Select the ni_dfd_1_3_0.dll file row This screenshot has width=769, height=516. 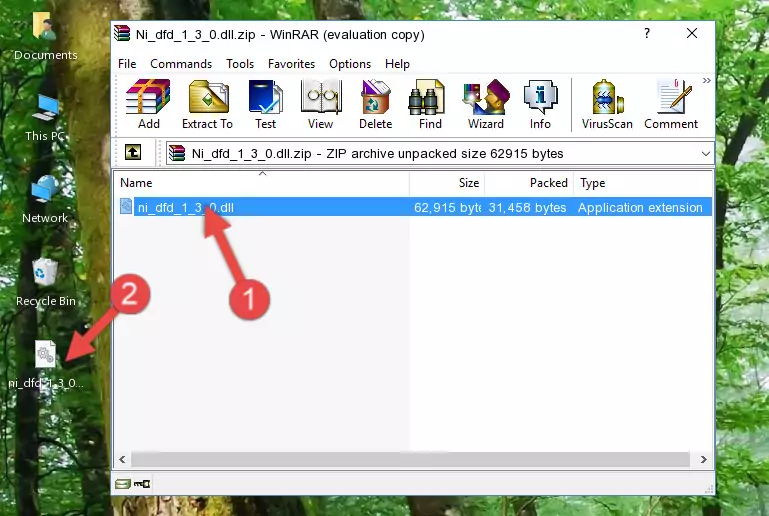(413, 207)
